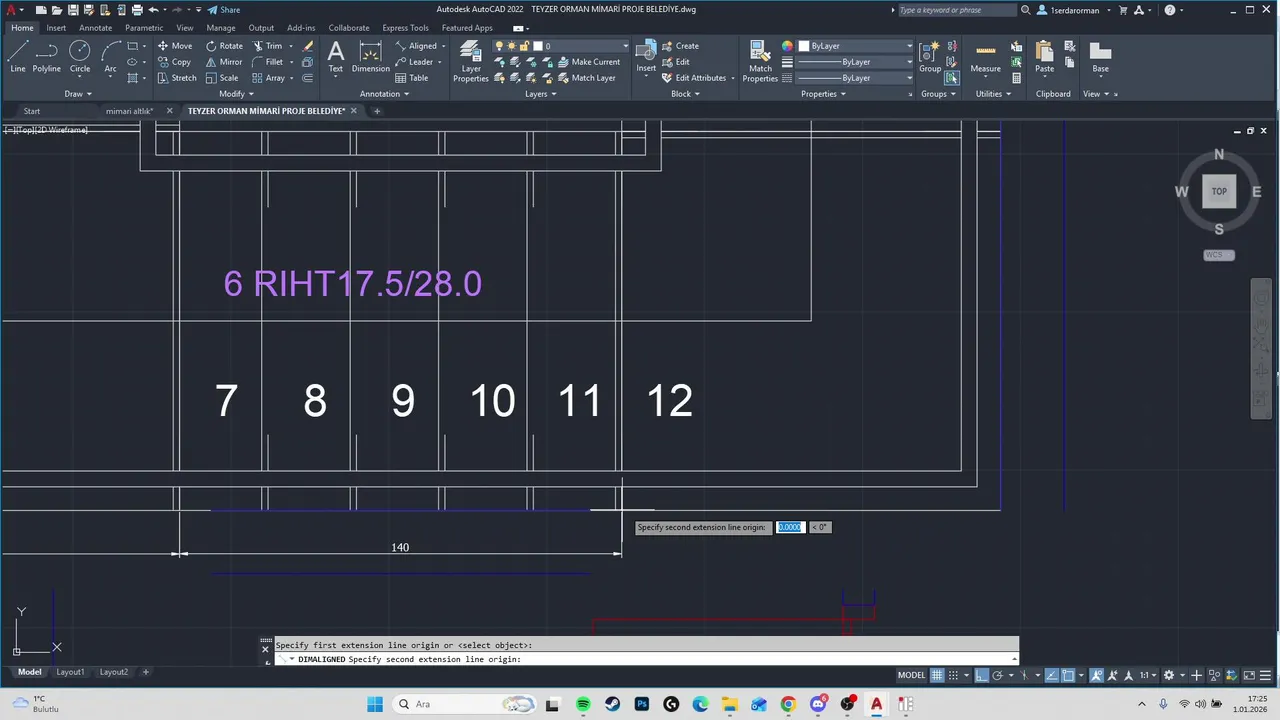
Task: Click the object color wheel swatch
Action: (787, 46)
